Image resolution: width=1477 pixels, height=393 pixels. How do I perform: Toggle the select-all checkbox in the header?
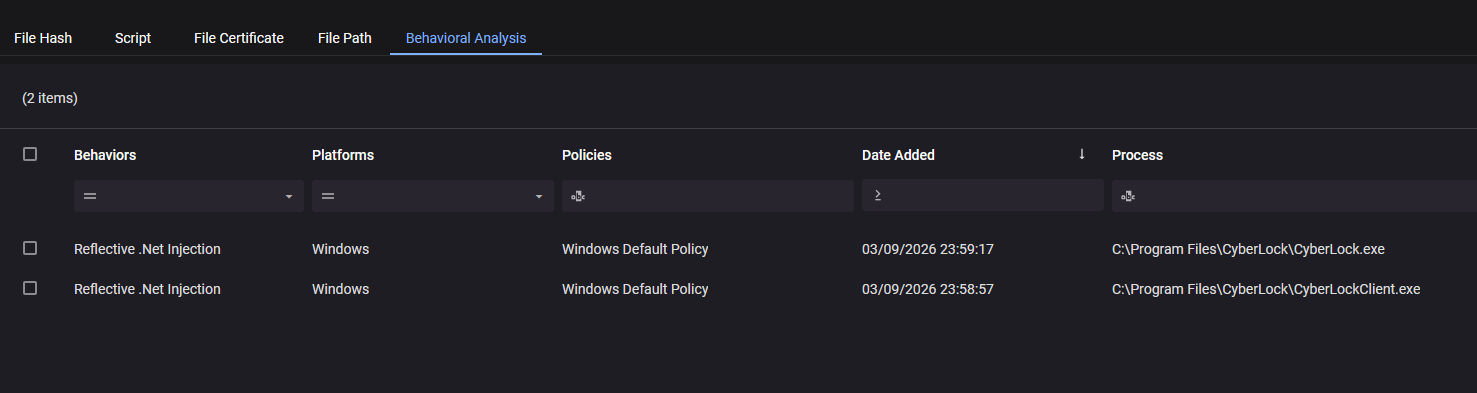[30, 154]
